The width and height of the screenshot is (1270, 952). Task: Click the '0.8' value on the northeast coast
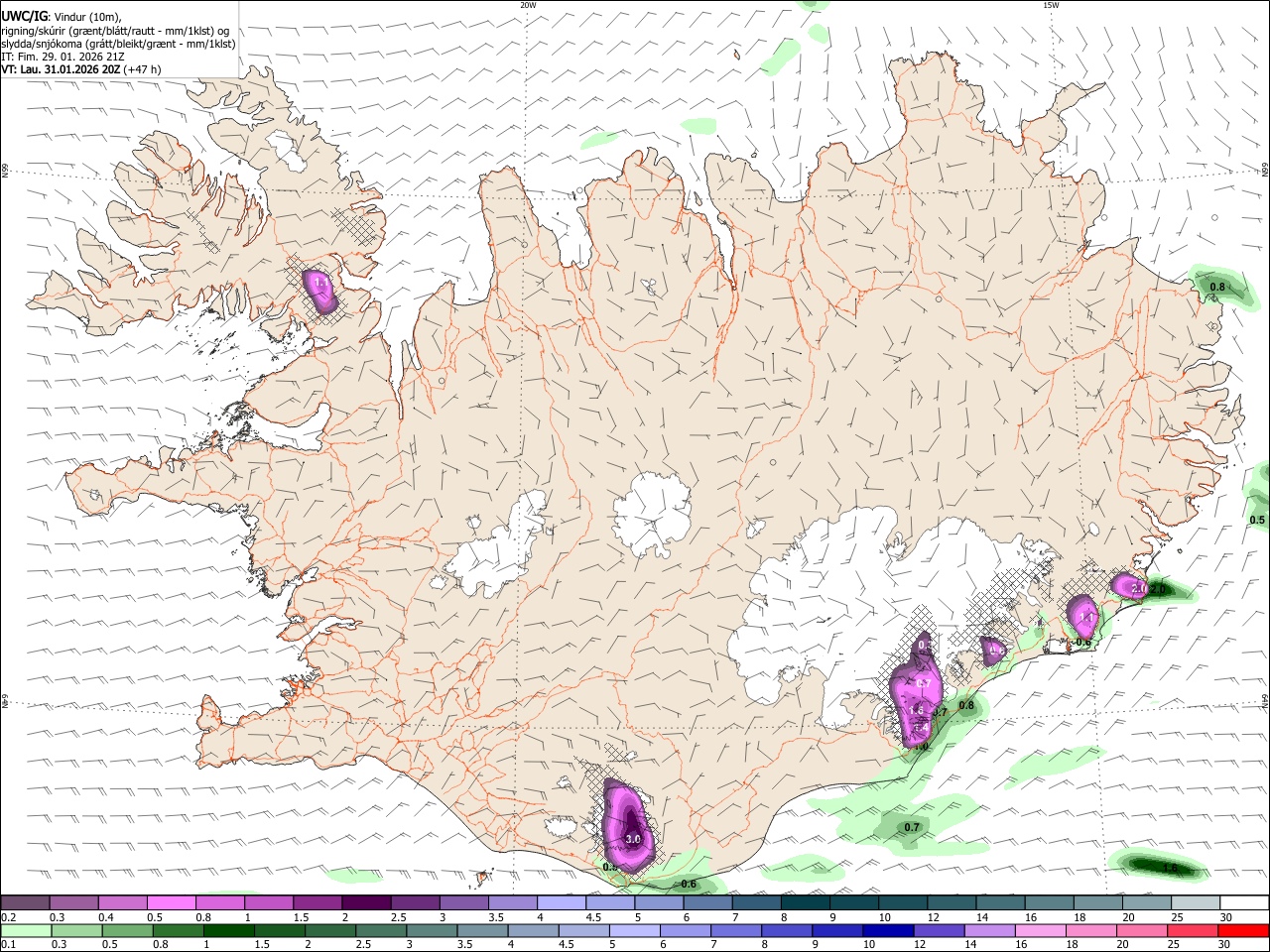tap(1217, 288)
